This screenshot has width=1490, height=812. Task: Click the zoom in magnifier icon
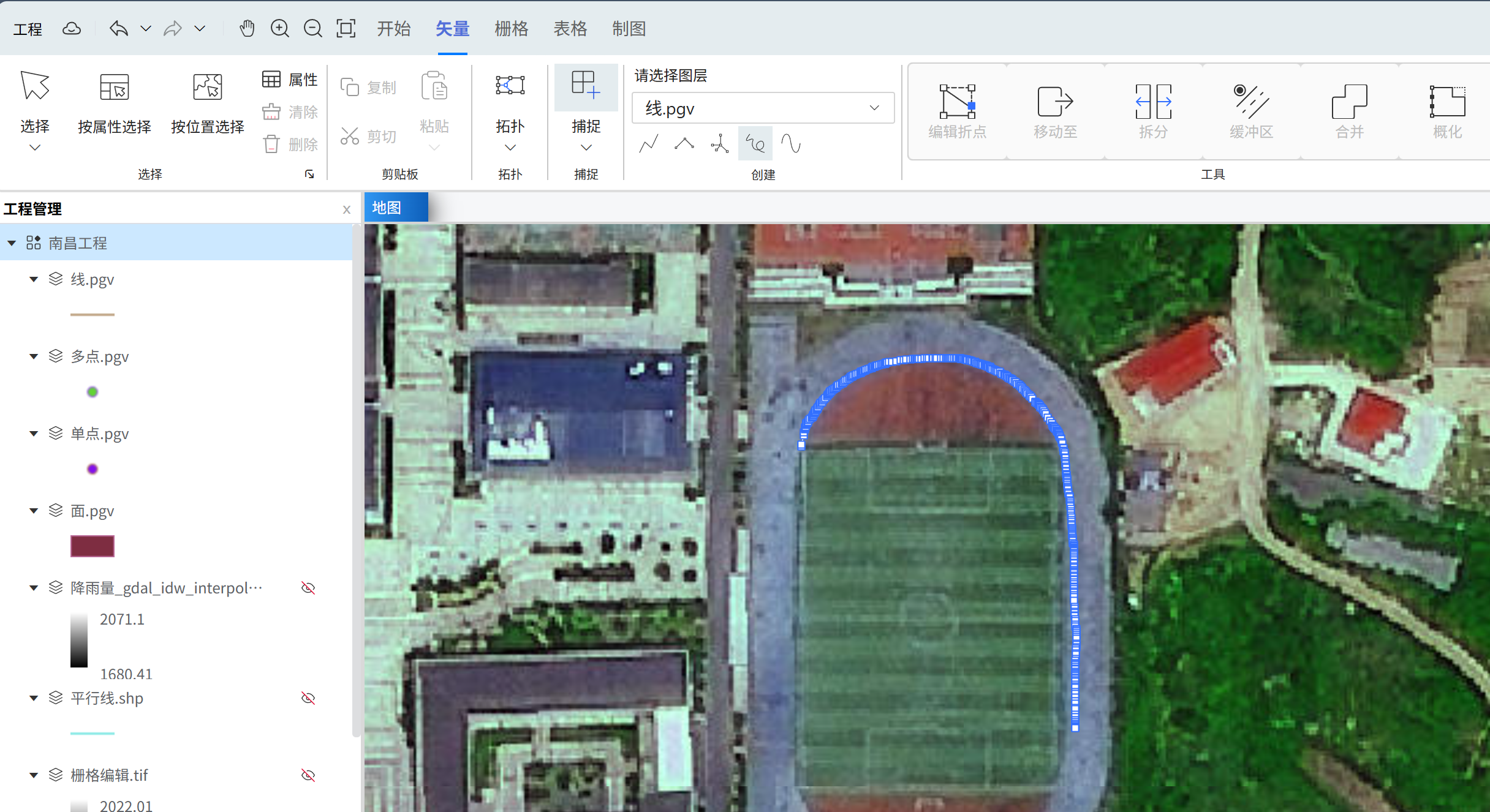coord(280,28)
